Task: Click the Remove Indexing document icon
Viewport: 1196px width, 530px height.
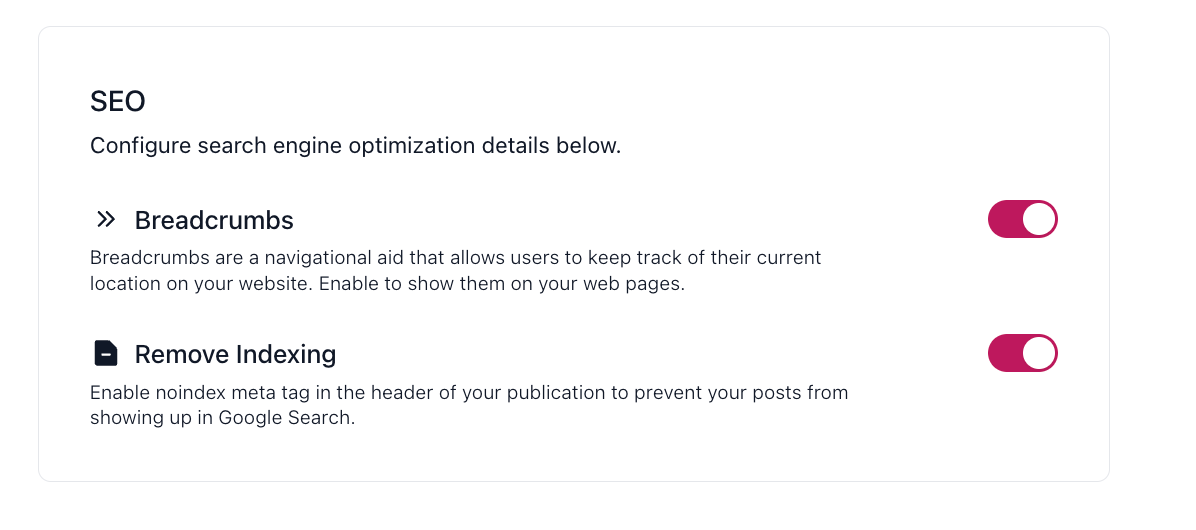Action: tap(105, 353)
